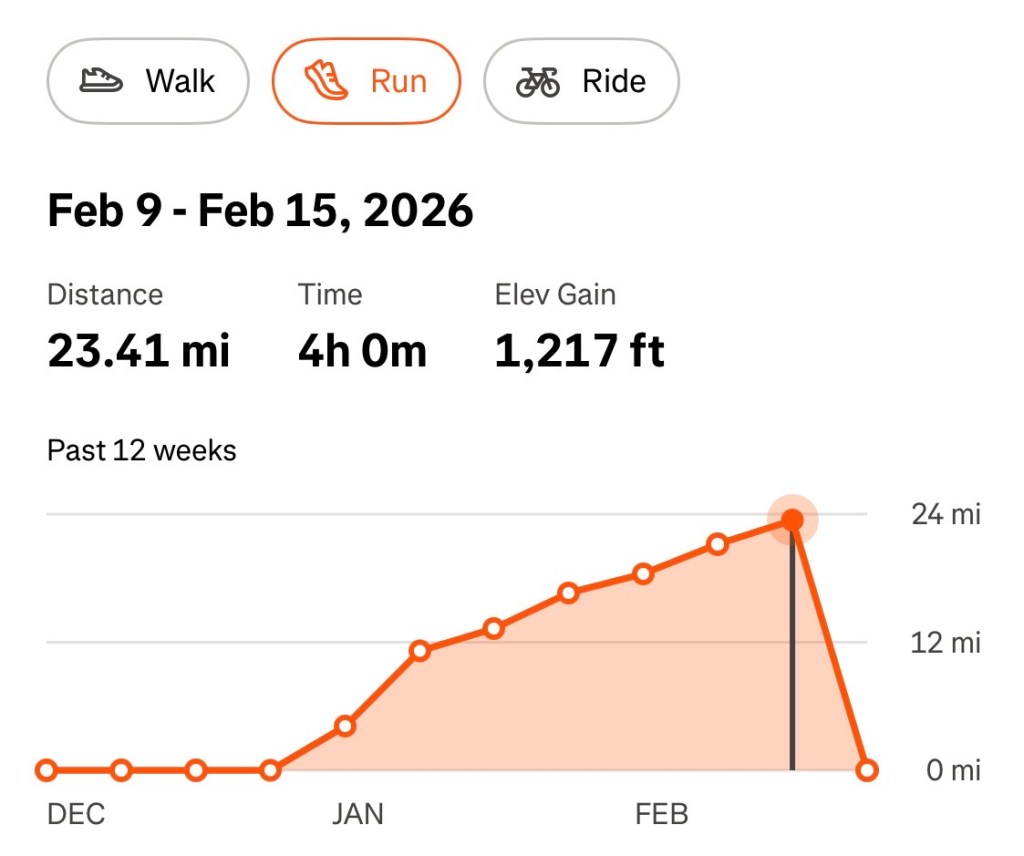Click the 23.41 mi distance value
Image resolution: width=1024 pixels, height=856 pixels.
point(138,350)
